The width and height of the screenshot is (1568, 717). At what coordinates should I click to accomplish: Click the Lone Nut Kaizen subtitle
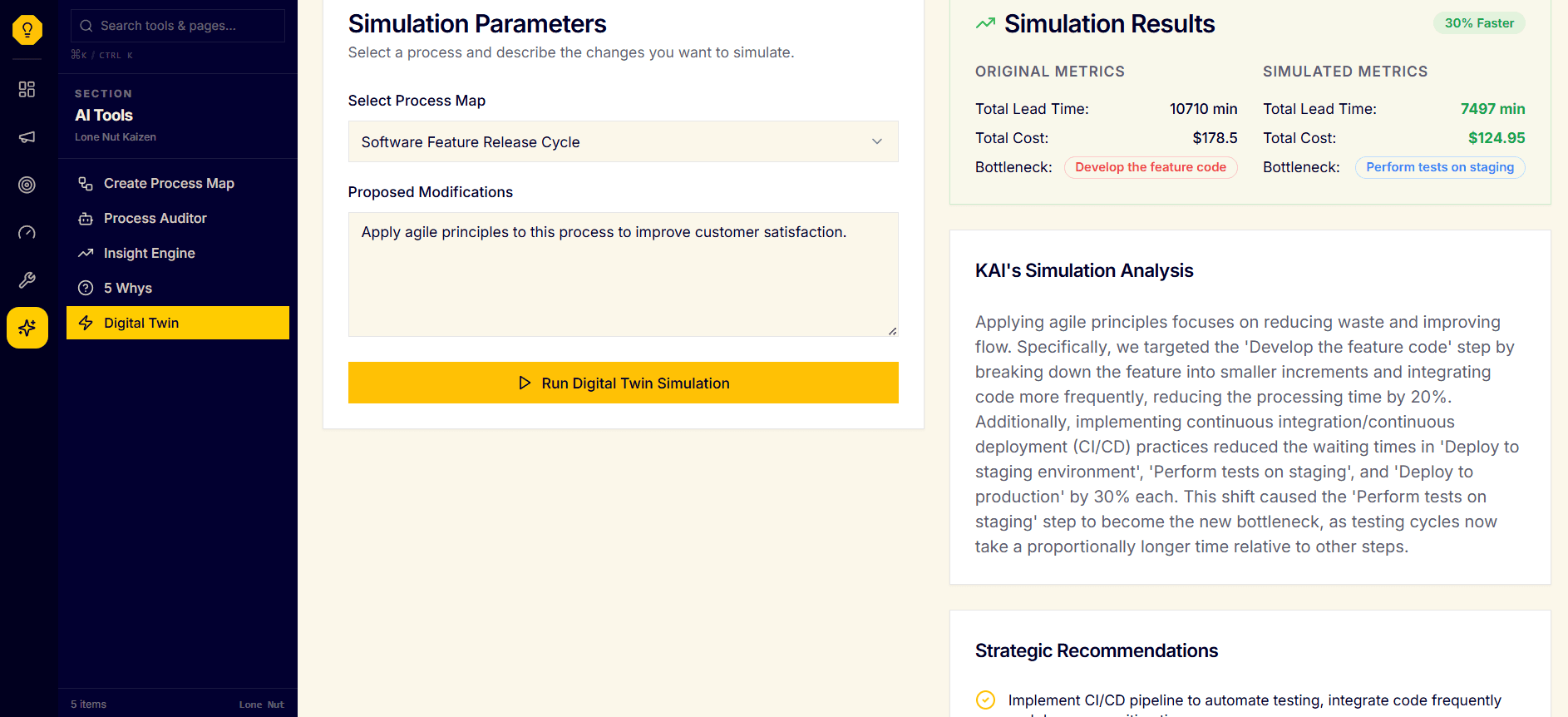(116, 136)
